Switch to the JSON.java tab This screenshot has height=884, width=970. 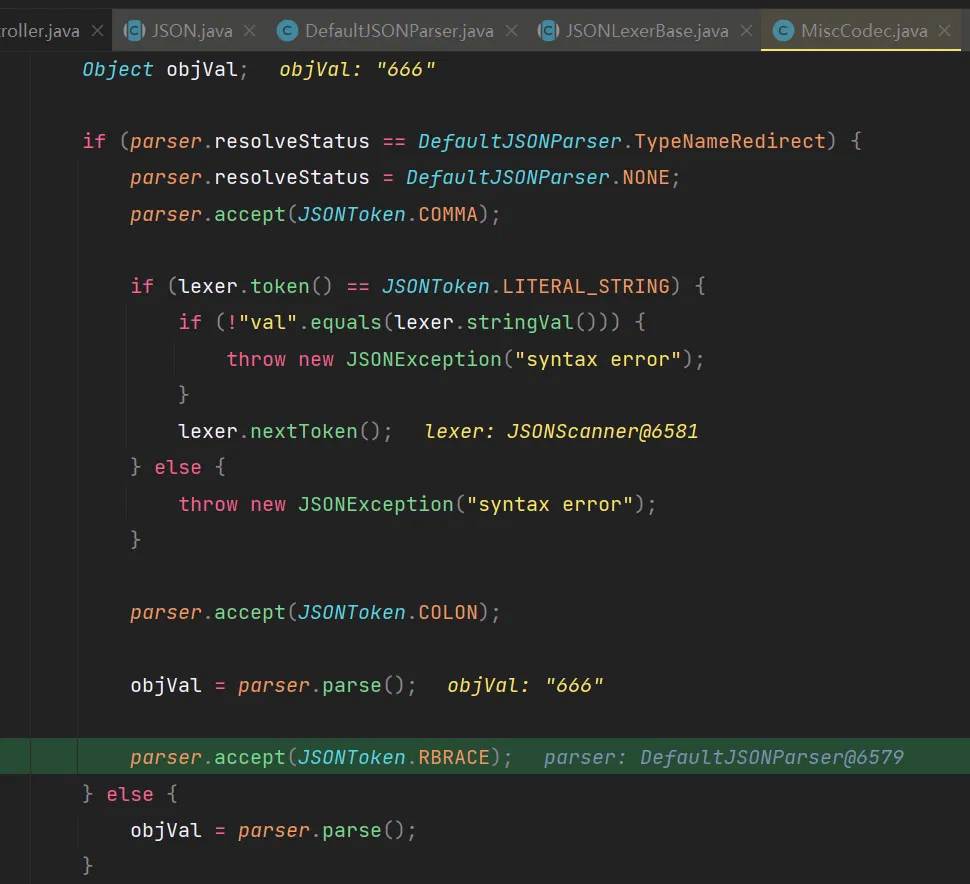click(192, 31)
